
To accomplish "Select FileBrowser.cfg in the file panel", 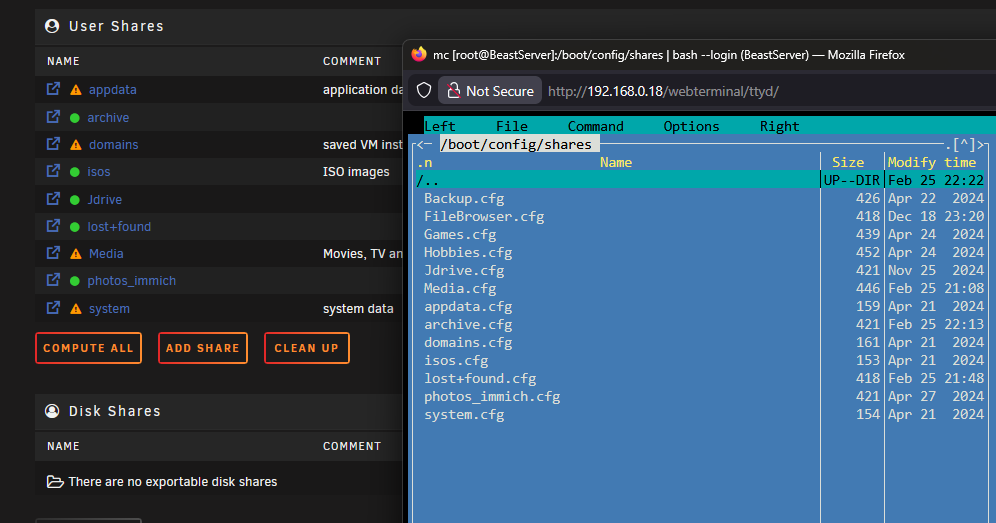I will click(x=484, y=216).
